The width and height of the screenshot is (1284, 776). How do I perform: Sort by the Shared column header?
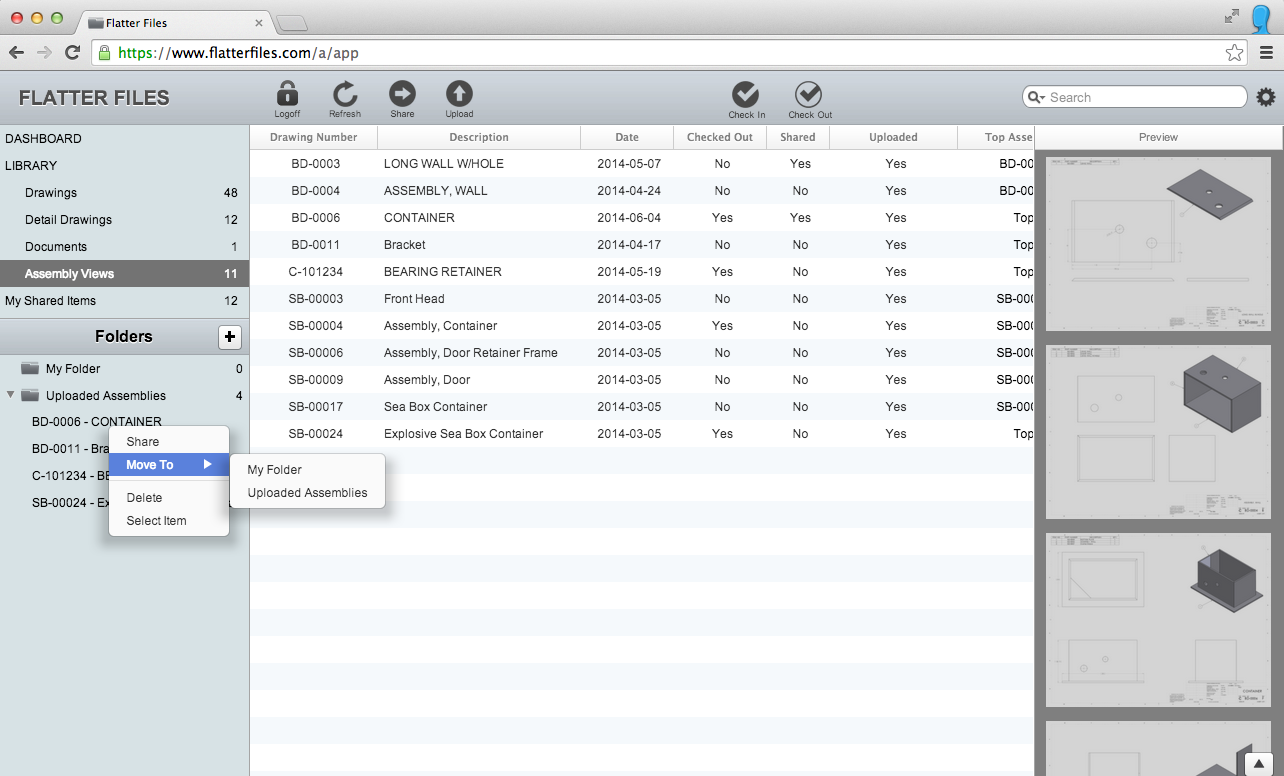click(x=798, y=137)
